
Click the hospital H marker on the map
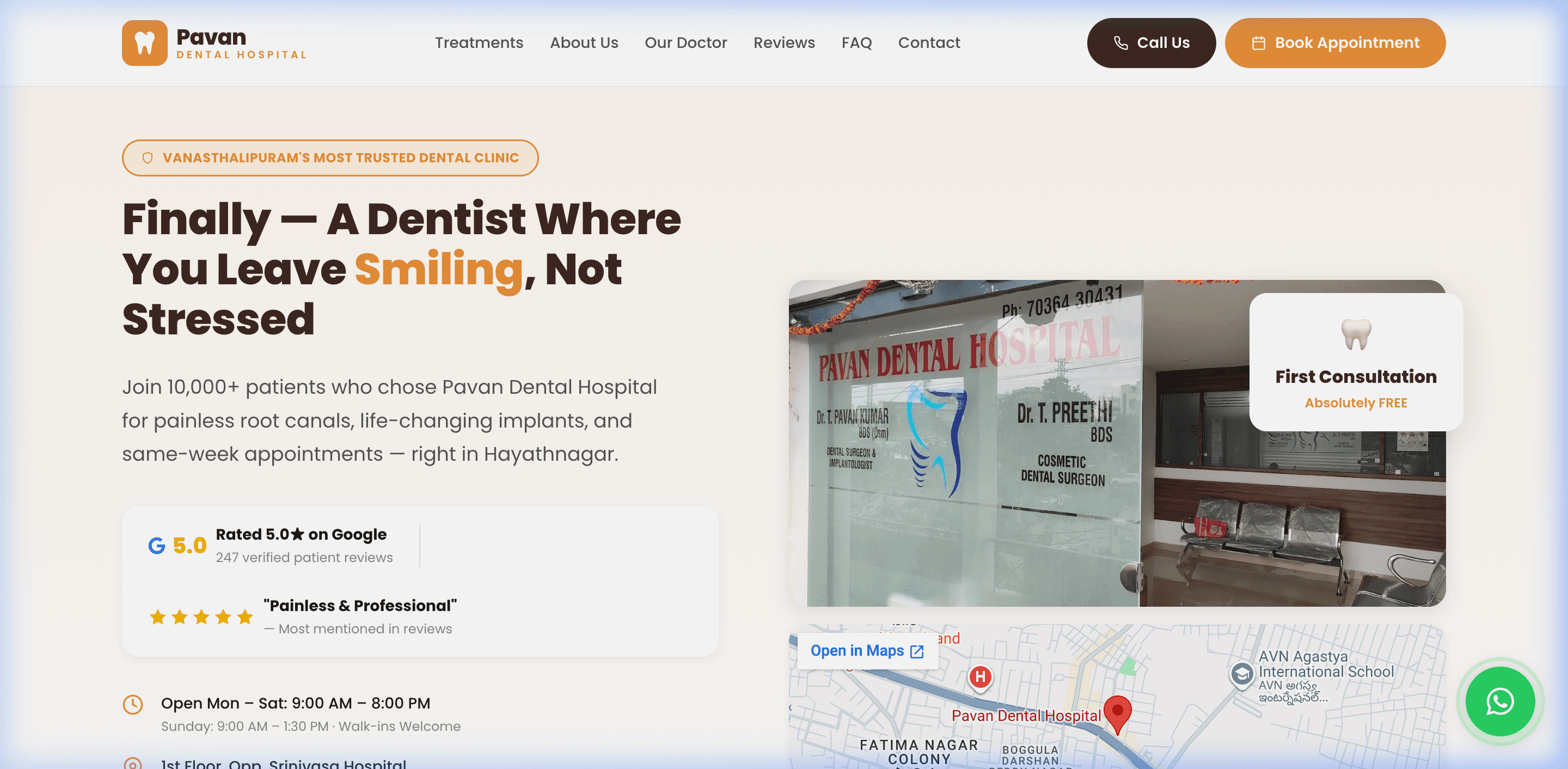979,678
